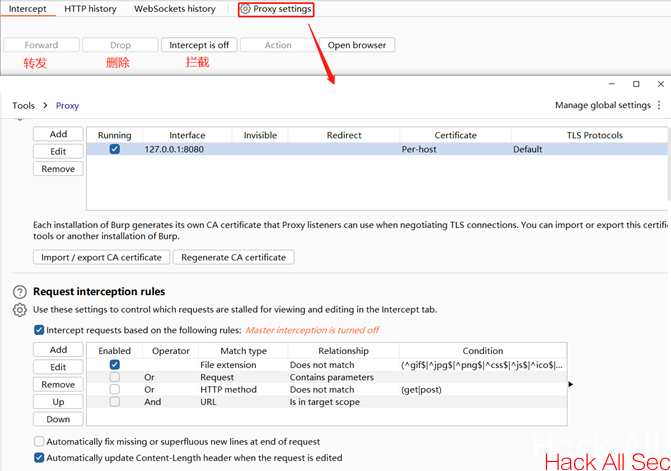Click the gif/jpg/png condition regex cell
The width and height of the screenshot is (671, 471).
click(483, 365)
